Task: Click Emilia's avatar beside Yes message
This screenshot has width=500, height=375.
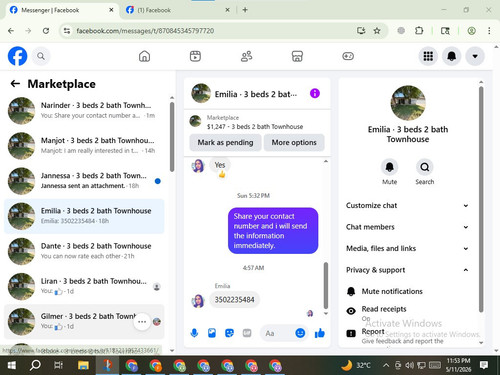Action: pyautogui.click(x=198, y=166)
